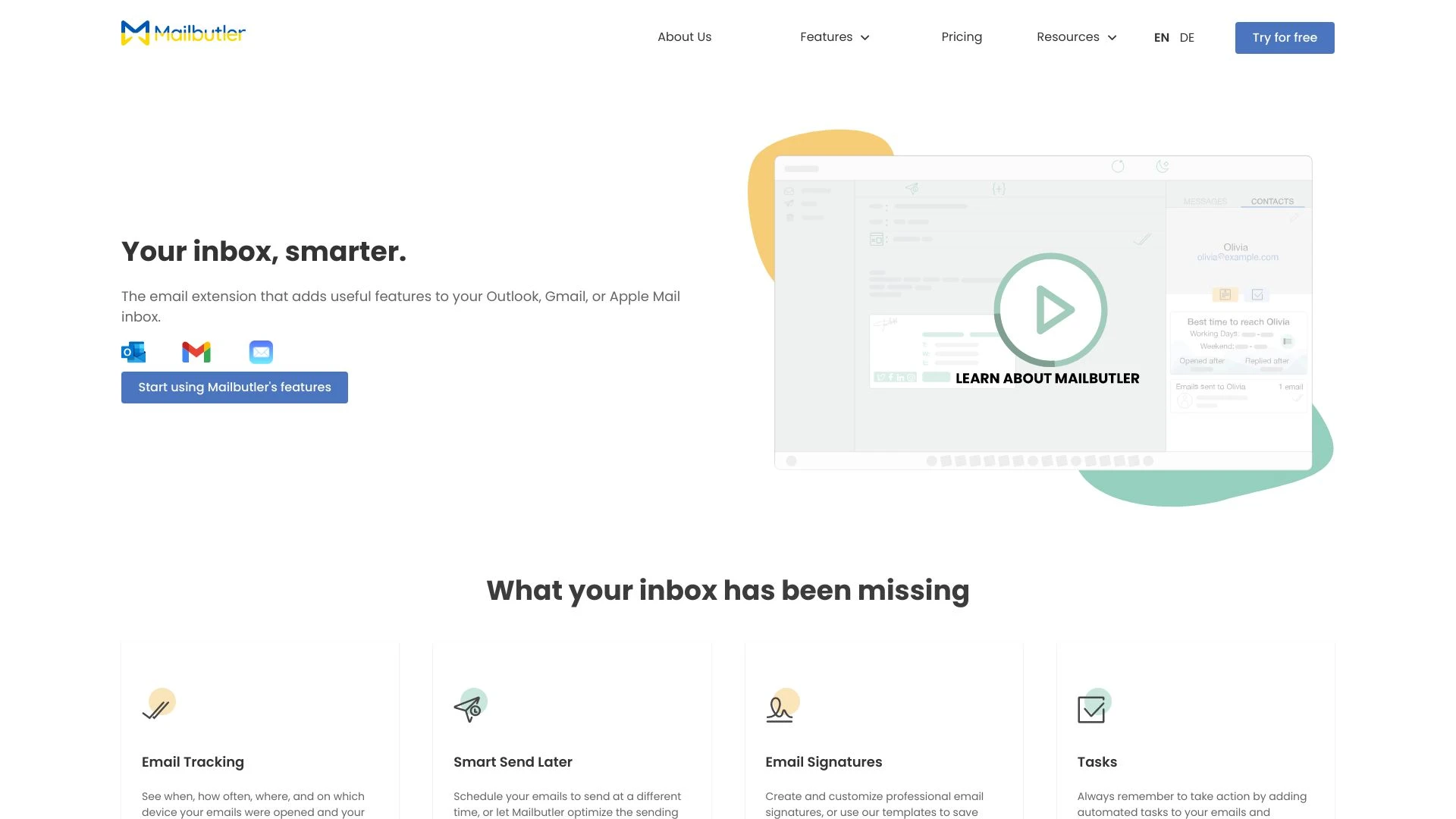This screenshot has width=1456, height=819.
Task: Click the Outlook icon in email clients
Action: click(133, 351)
